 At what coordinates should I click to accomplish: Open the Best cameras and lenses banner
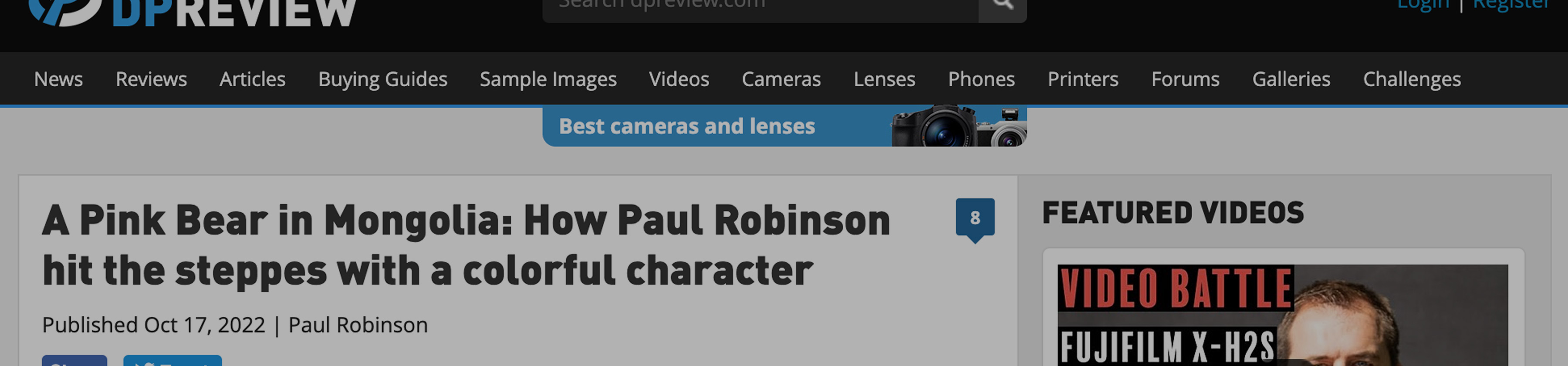click(784, 127)
